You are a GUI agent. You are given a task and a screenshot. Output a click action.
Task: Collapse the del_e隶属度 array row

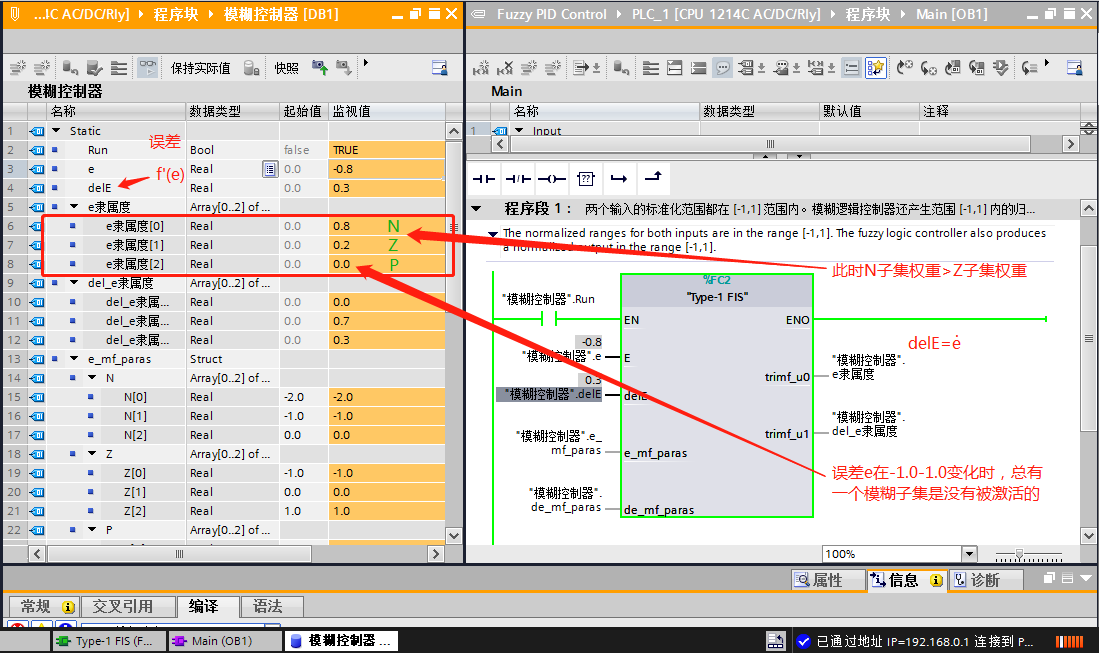point(74,283)
